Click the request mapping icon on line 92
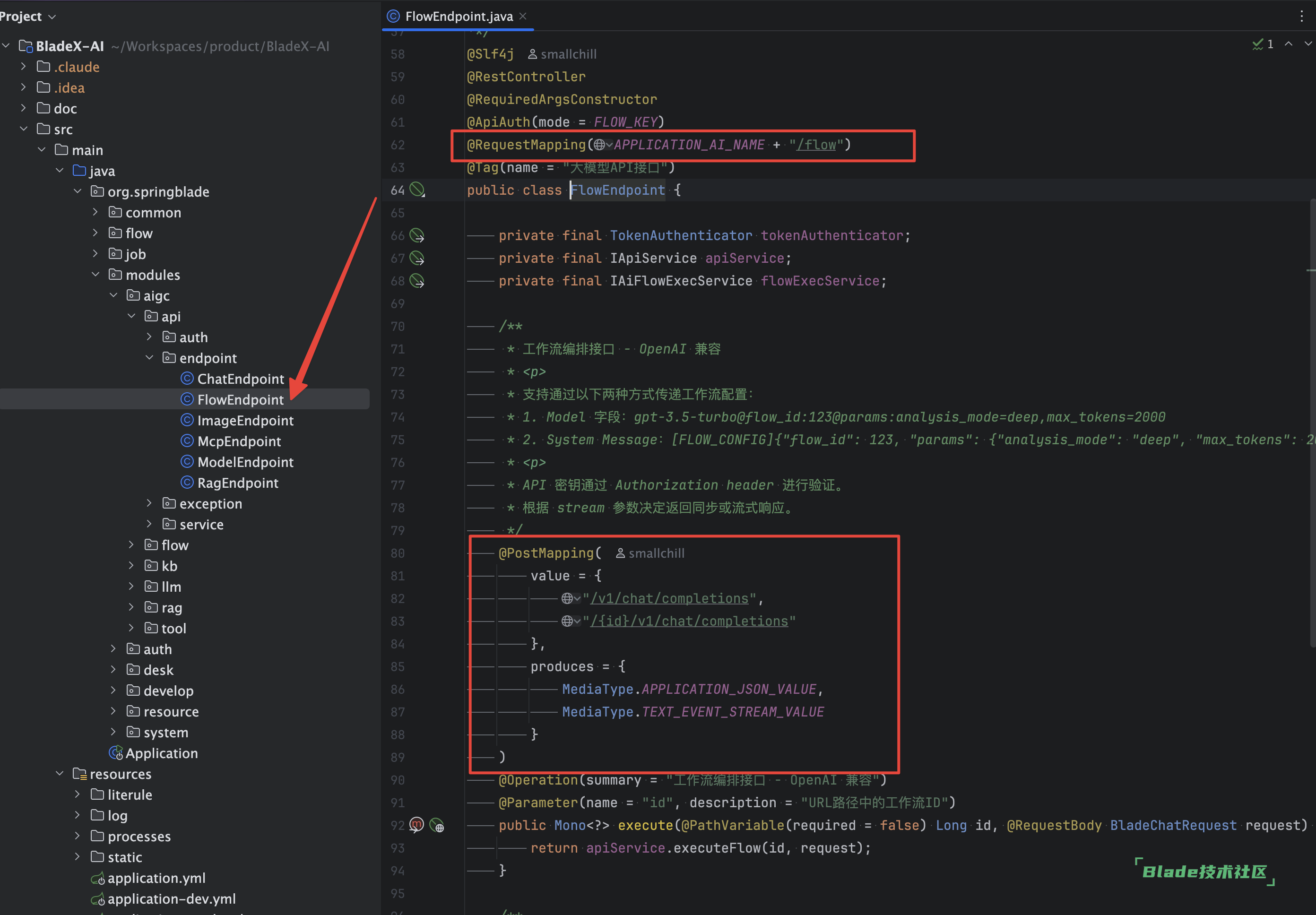The height and width of the screenshot is (915, 1316). point(417,825)
